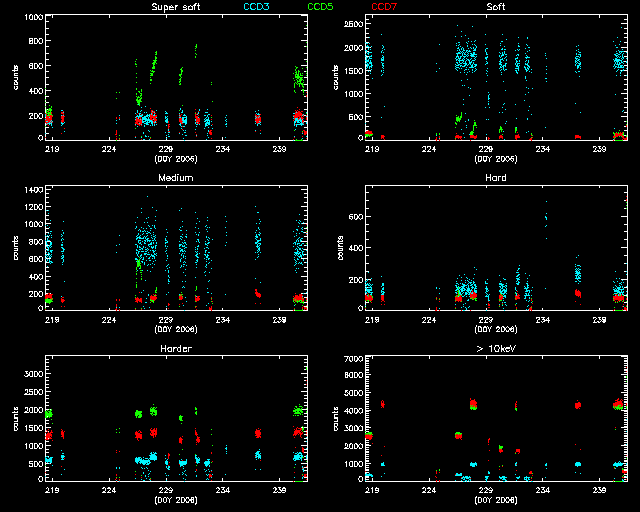Click the 234 x-tick under Soft plot

tap(542, 149)
